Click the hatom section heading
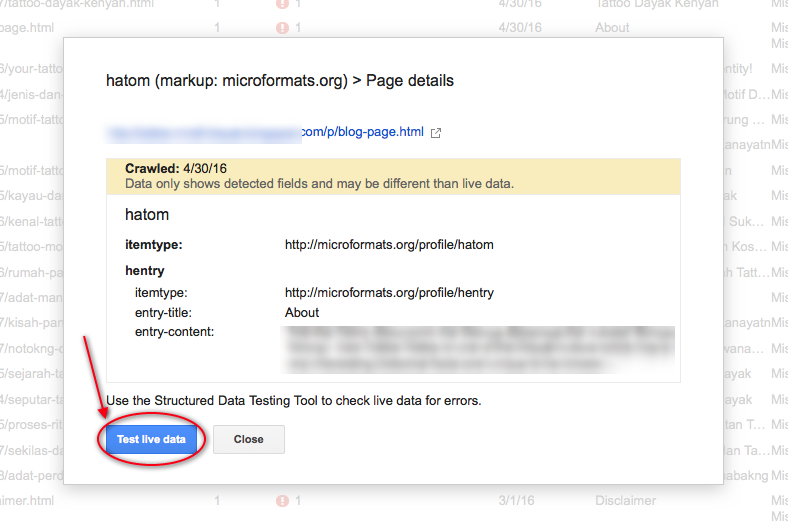 tap(147, 215)
